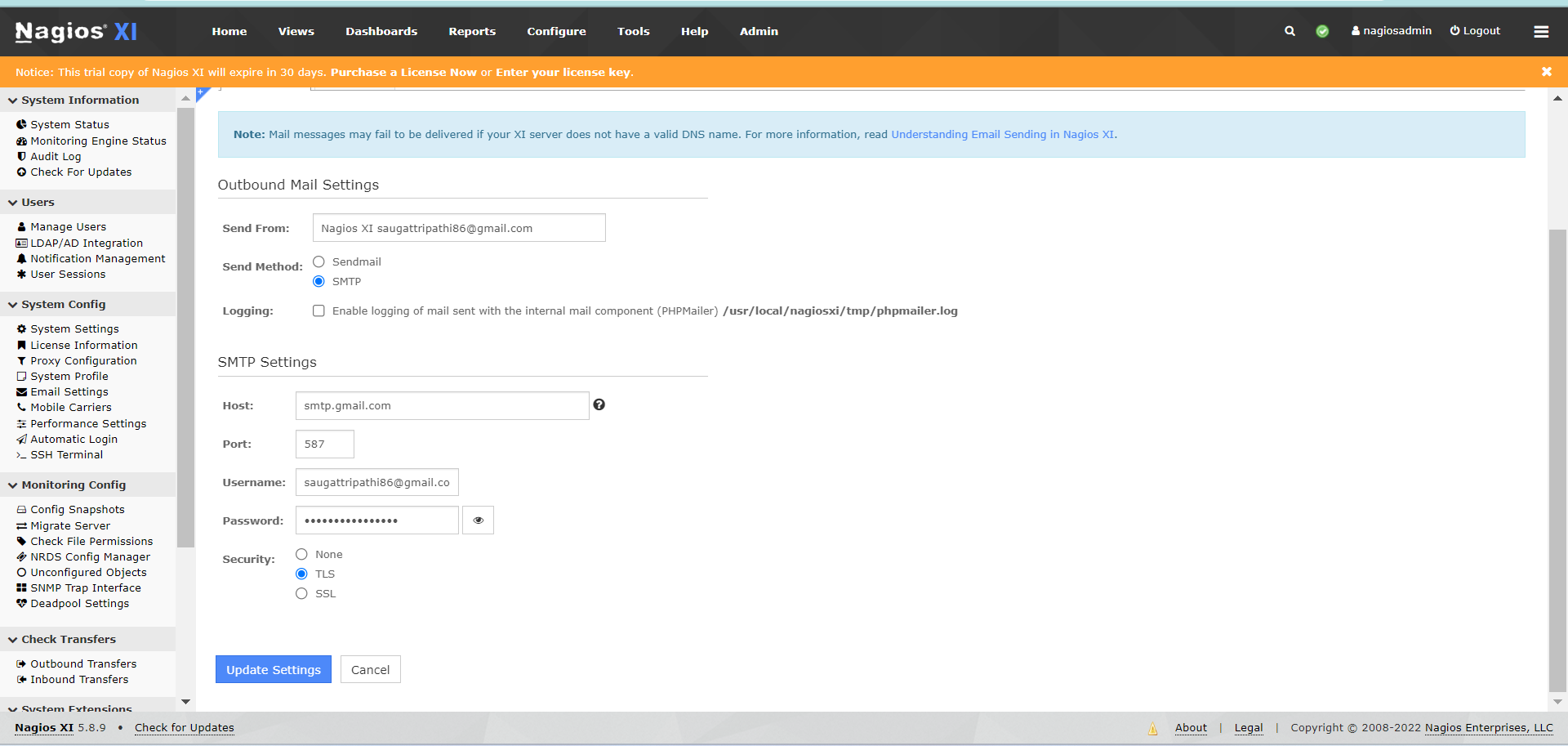Click the SNMP Trap Interface grid icon

tap(21, 587)
